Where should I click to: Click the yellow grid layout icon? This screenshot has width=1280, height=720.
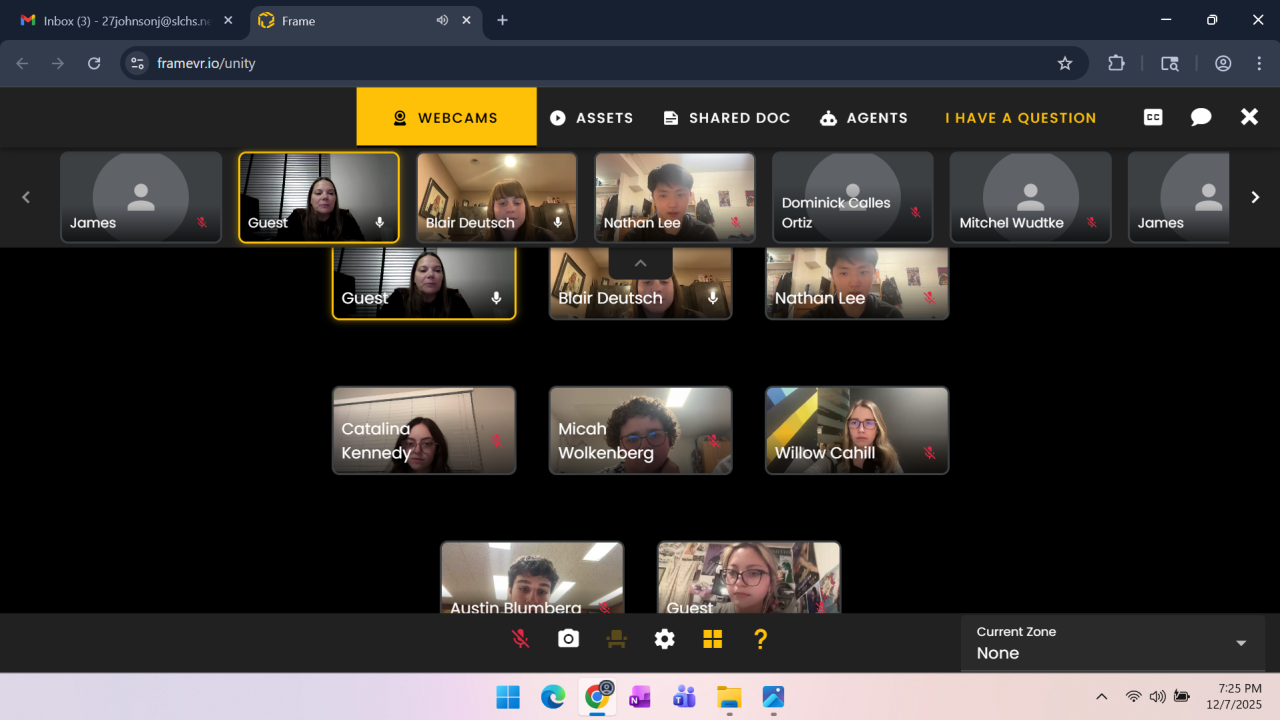pos(712,639)
